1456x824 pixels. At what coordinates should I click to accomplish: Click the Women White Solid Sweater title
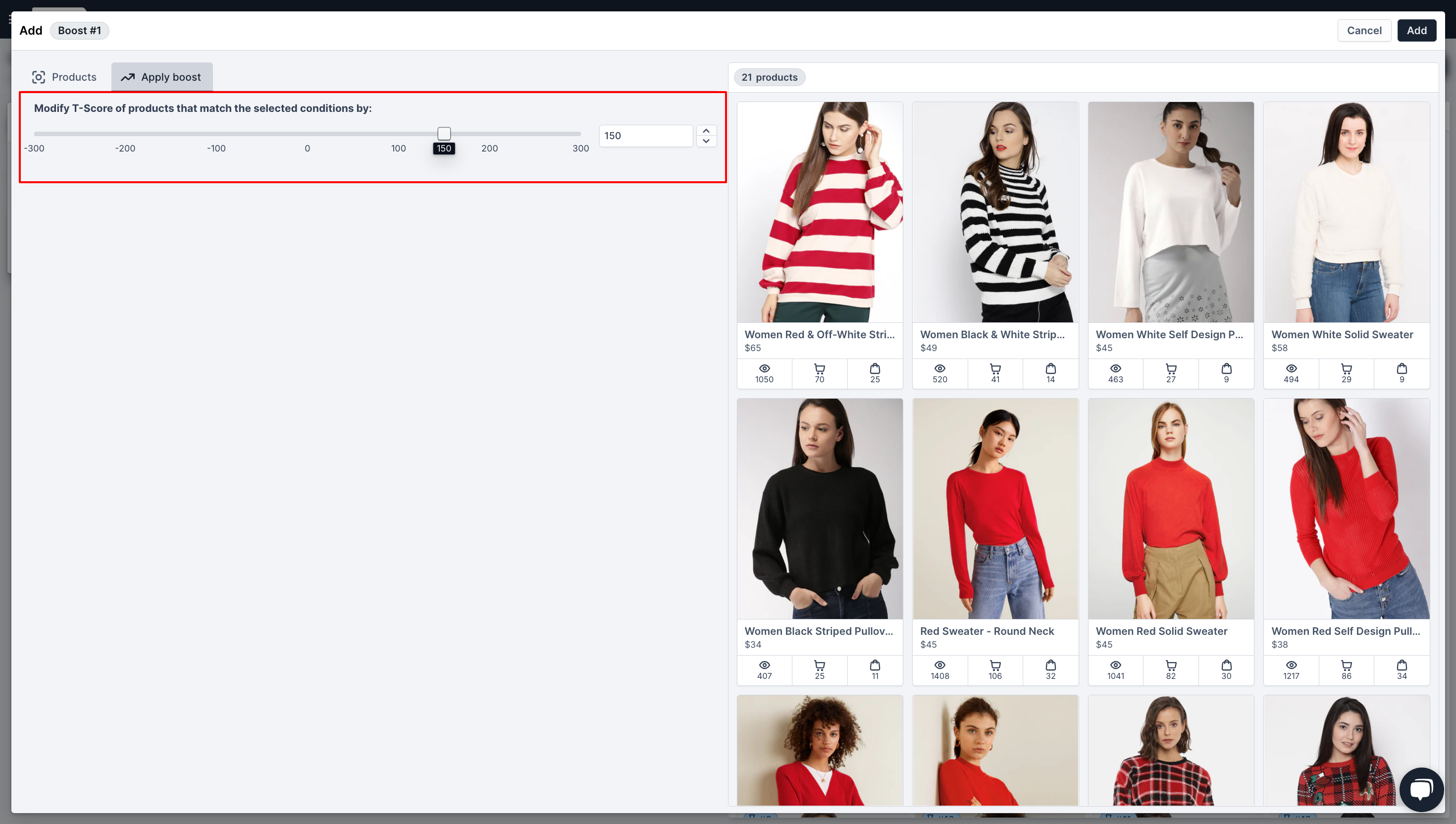click(x=1342, y=334)
